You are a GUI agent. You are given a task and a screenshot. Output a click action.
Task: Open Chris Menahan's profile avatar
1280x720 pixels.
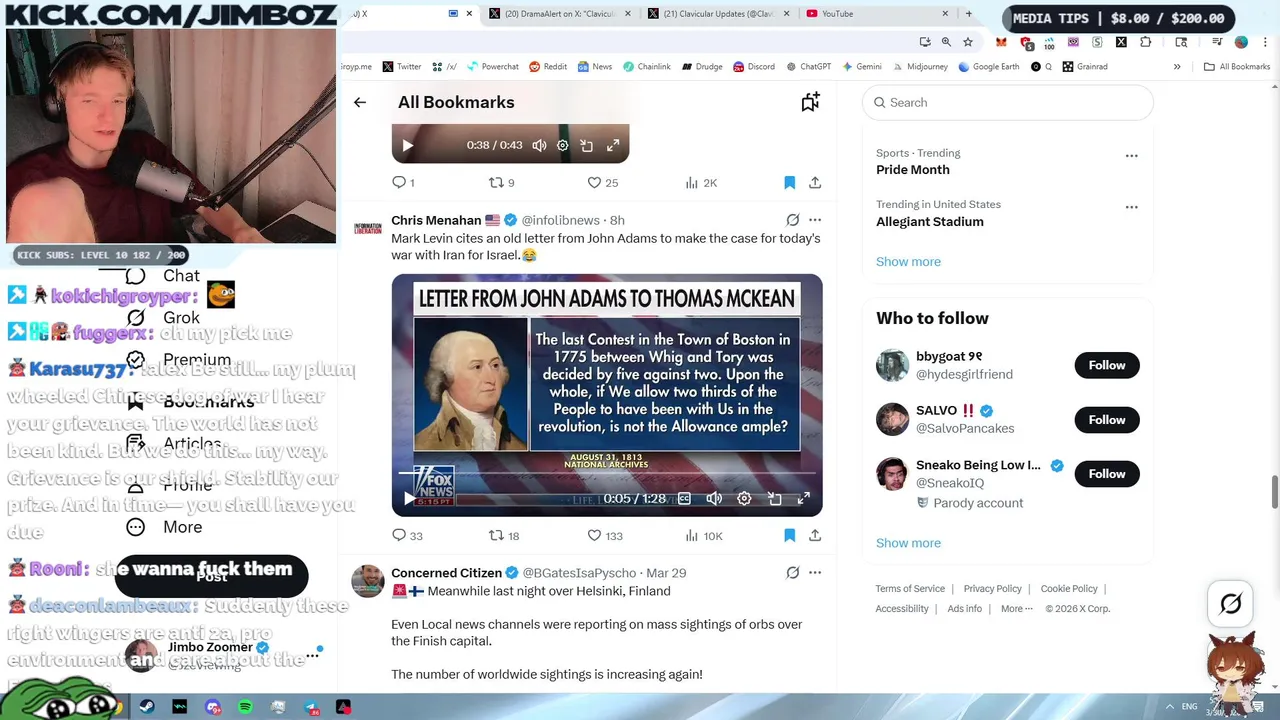tap(368, 229)
